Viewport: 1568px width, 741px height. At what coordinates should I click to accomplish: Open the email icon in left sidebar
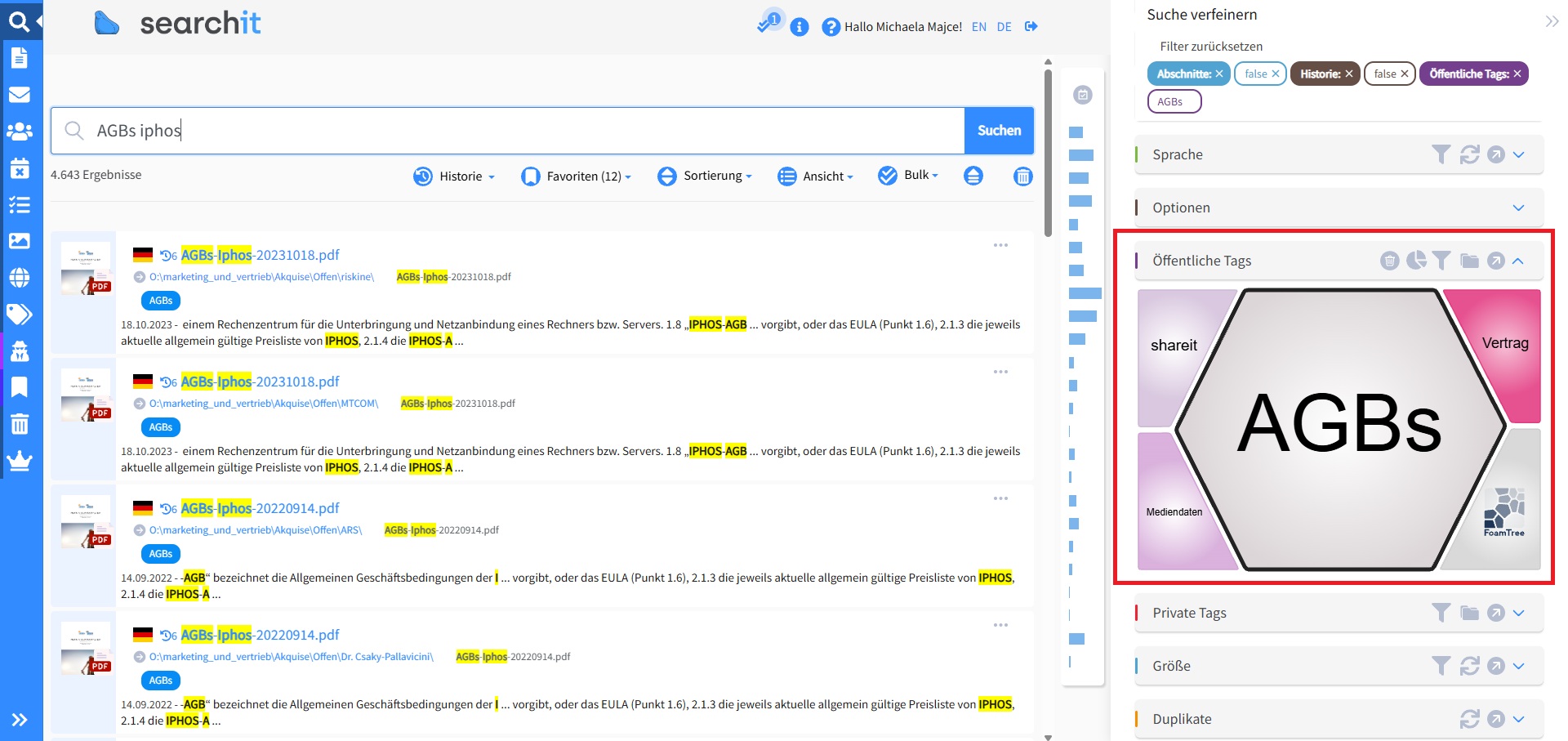pyautogui.click(x=20, y=95)
